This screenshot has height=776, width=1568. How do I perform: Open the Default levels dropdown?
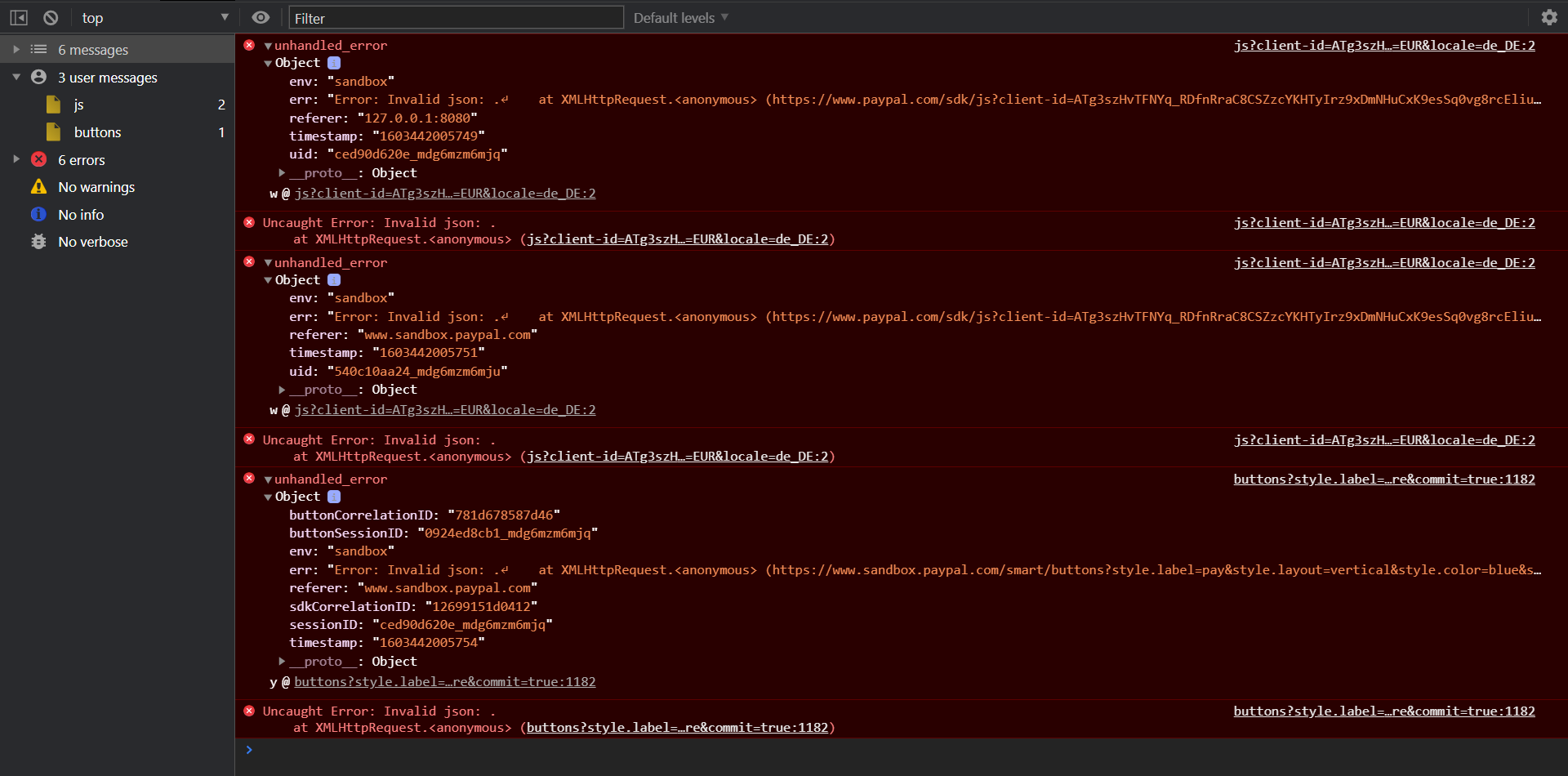pyautogui.click(x=681, y=17)
